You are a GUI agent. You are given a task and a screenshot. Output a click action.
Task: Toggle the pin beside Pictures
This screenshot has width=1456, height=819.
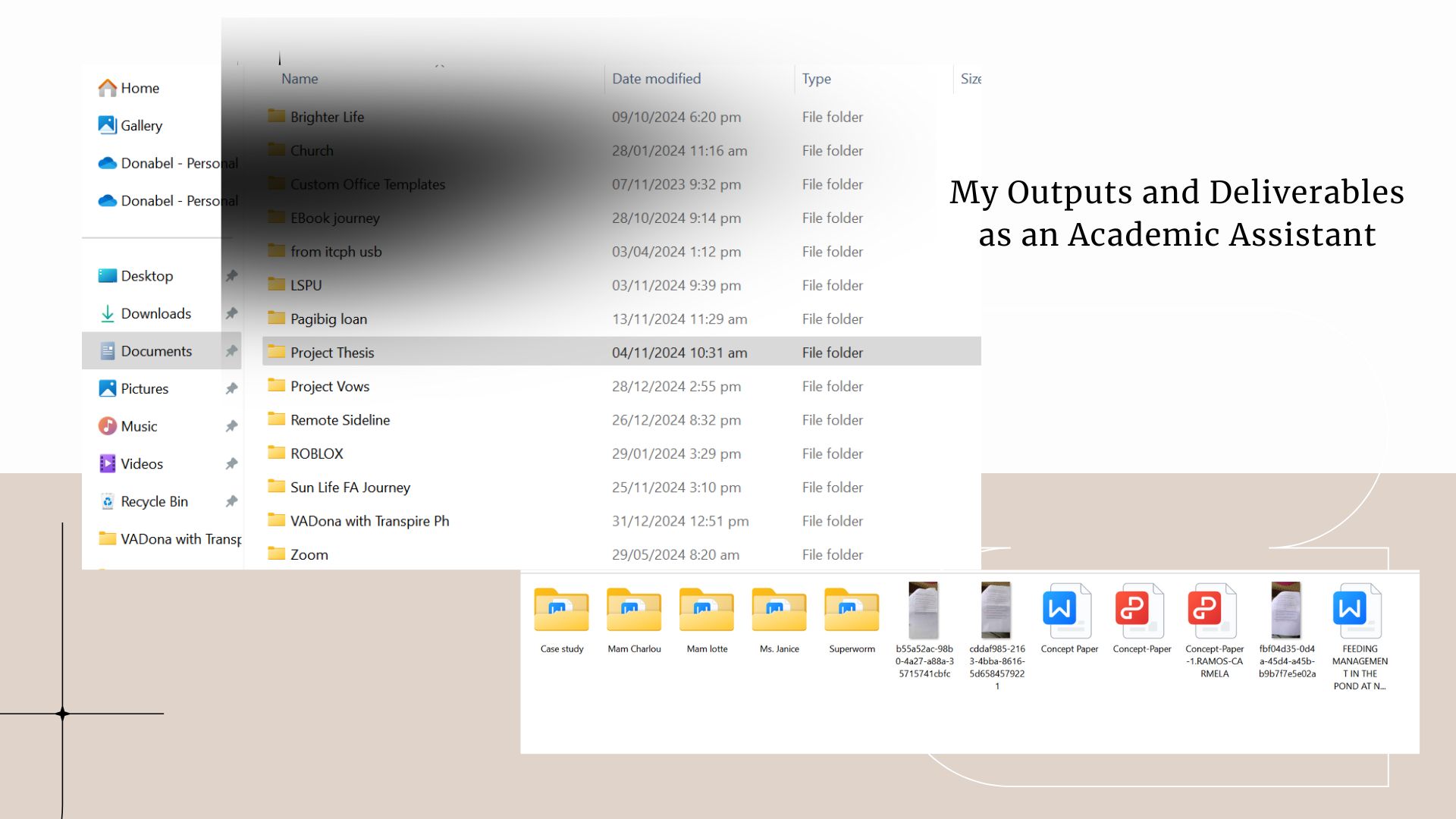coord(231,389)
